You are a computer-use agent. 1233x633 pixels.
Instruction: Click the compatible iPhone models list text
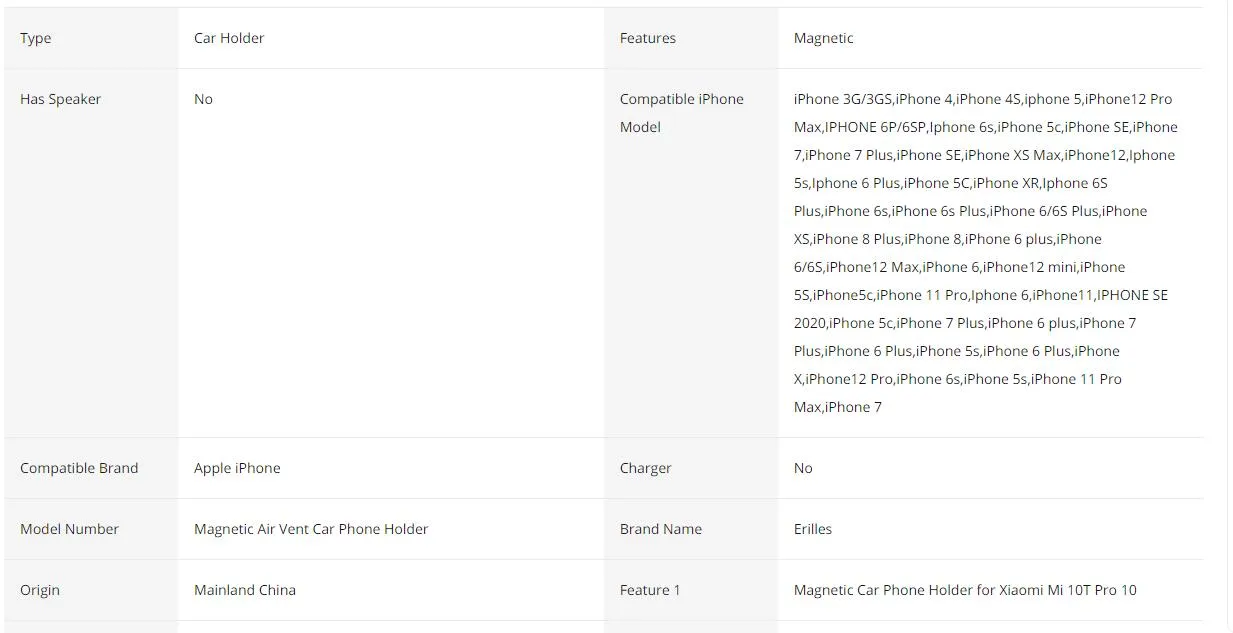(986, 253)
